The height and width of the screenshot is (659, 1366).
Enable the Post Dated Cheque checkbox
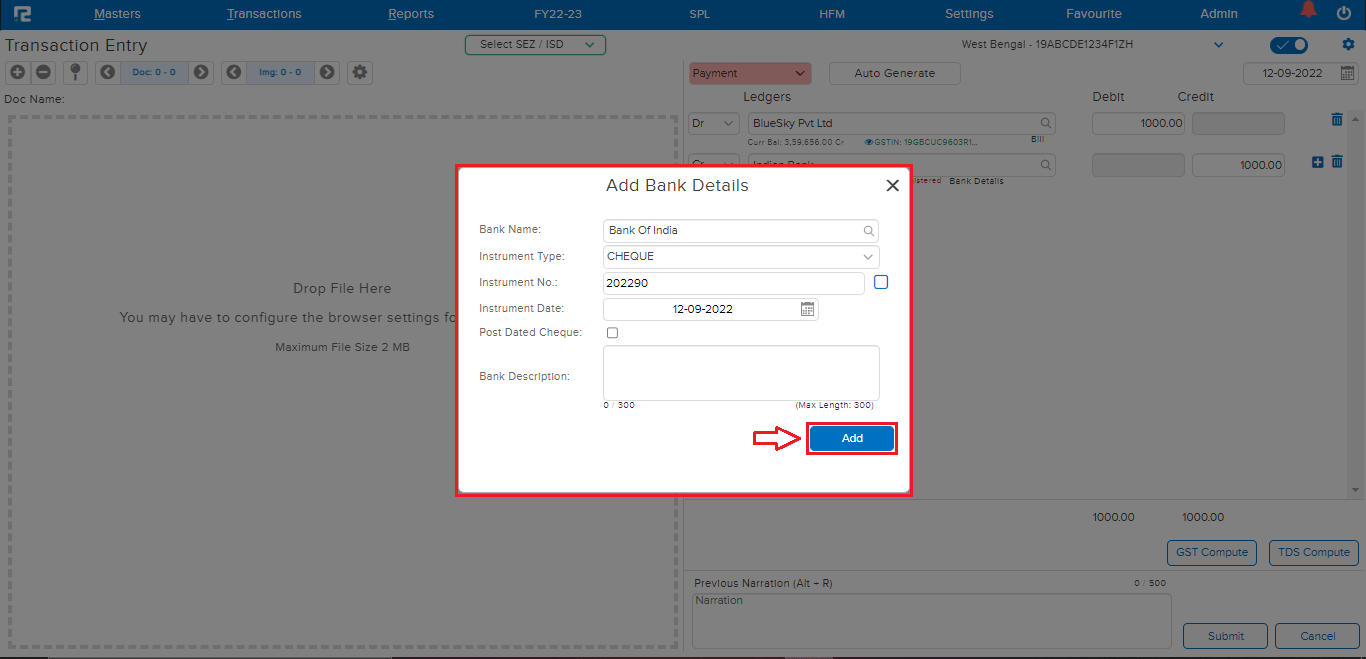pyautogui.click(x=611, y=332)
